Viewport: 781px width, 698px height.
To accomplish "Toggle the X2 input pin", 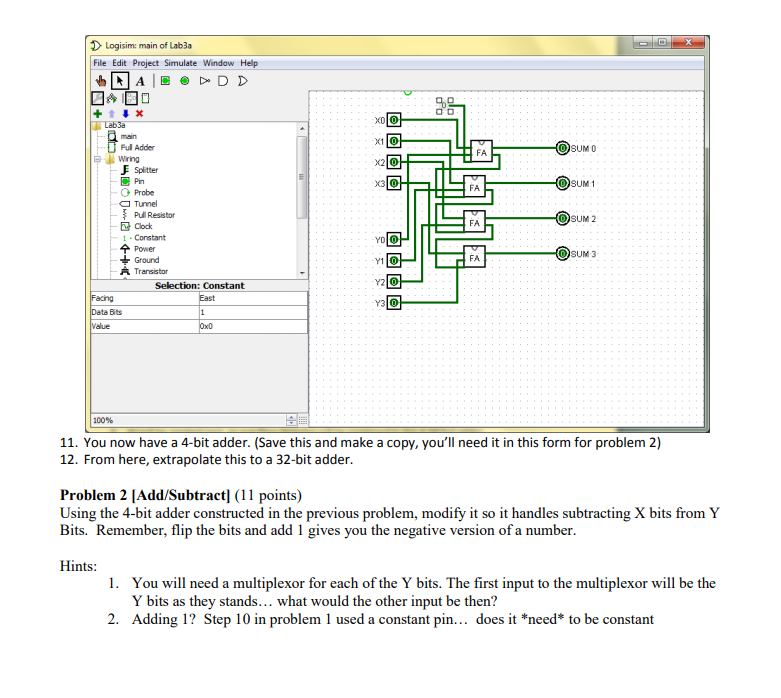I will coord(393,162).
